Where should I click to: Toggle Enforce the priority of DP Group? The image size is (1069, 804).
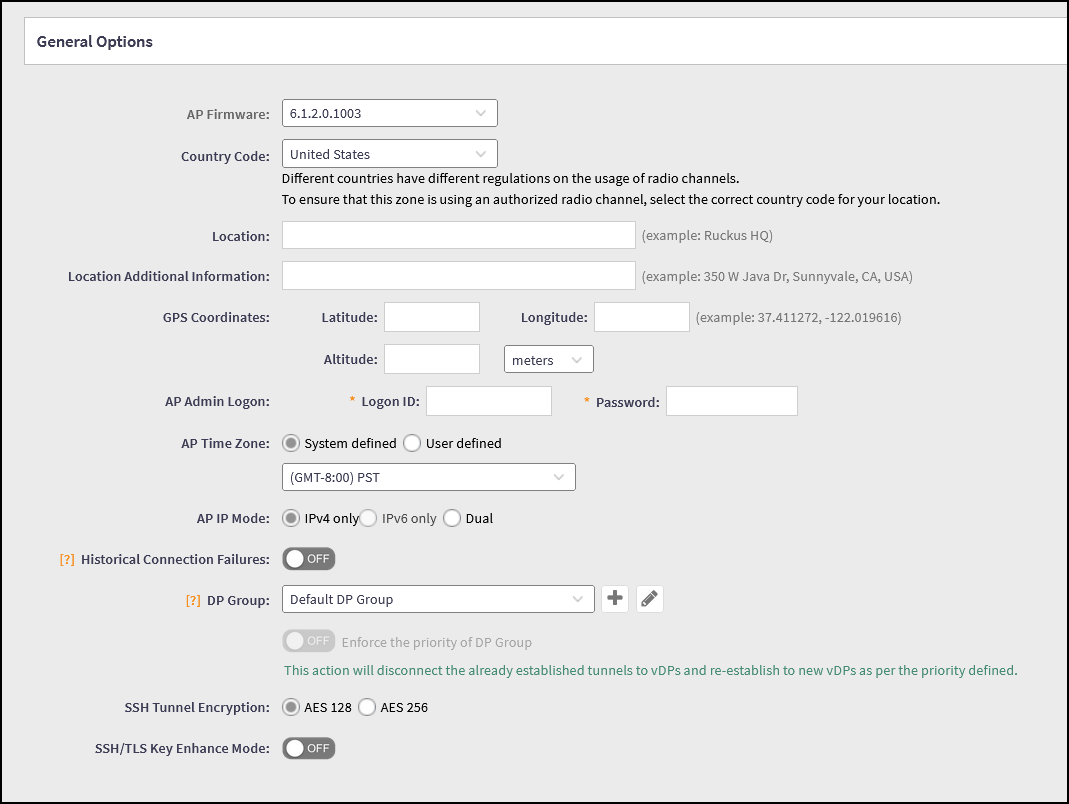point(309,641)
